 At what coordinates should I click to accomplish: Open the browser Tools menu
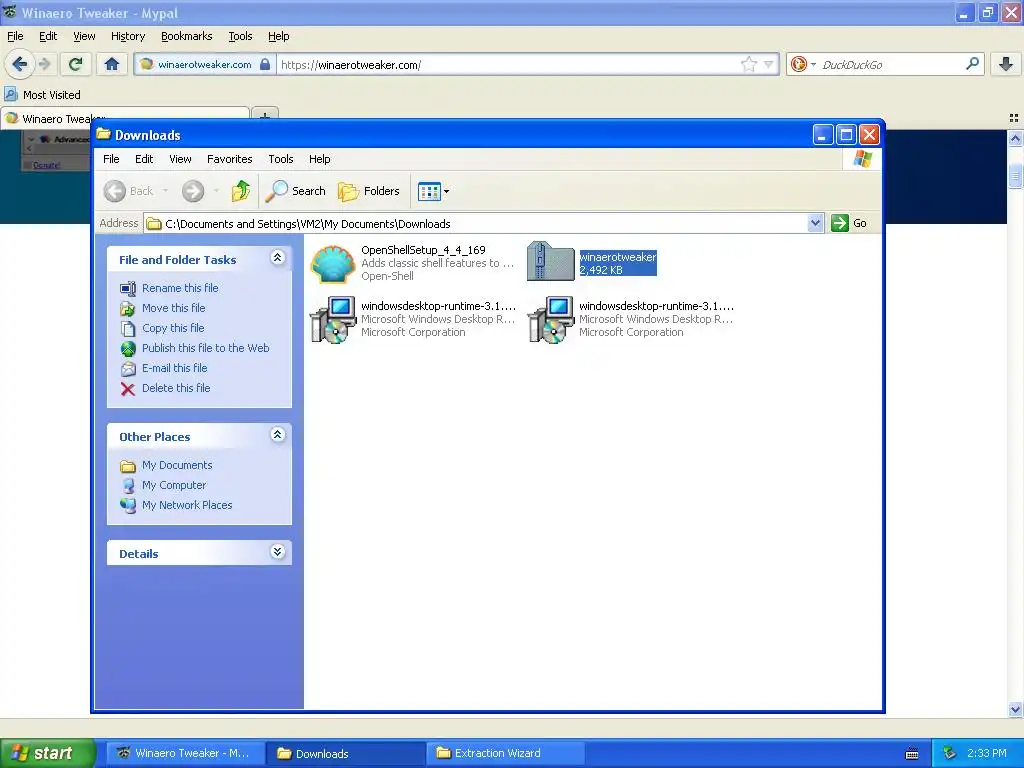coord(240,36)
